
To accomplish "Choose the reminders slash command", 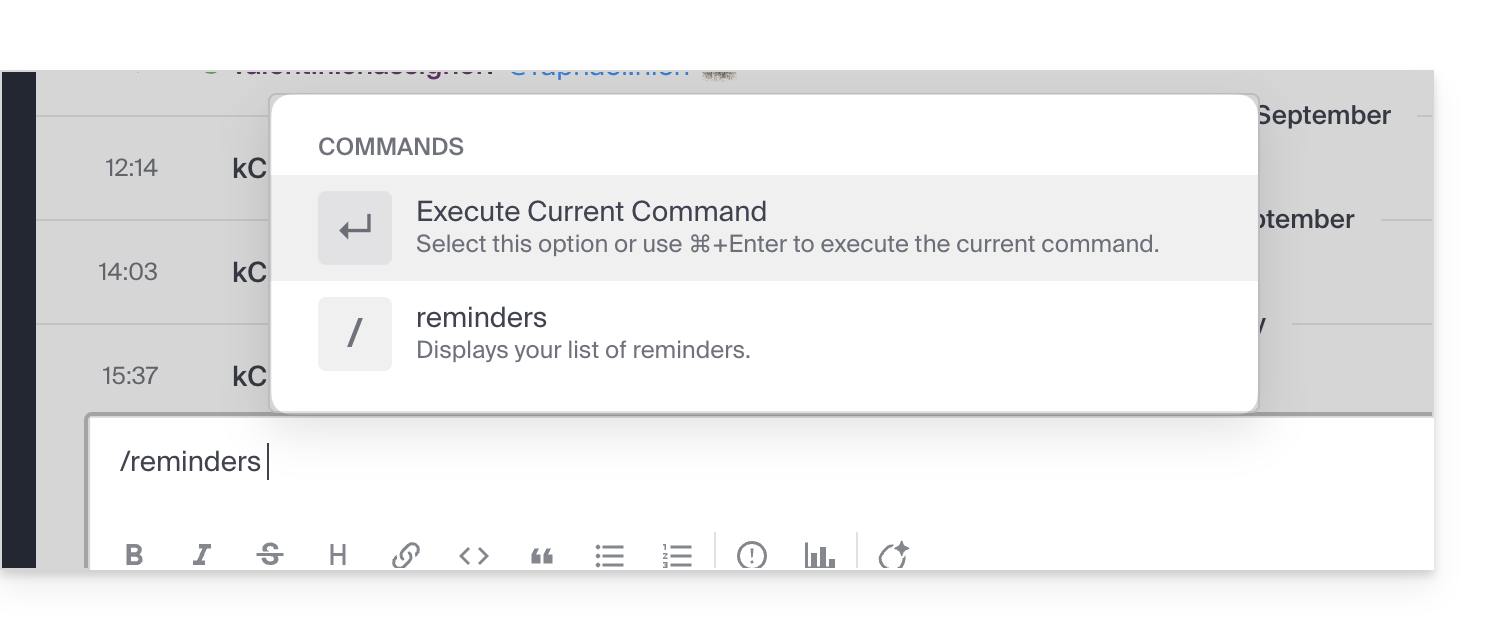I will pos(764,334).
